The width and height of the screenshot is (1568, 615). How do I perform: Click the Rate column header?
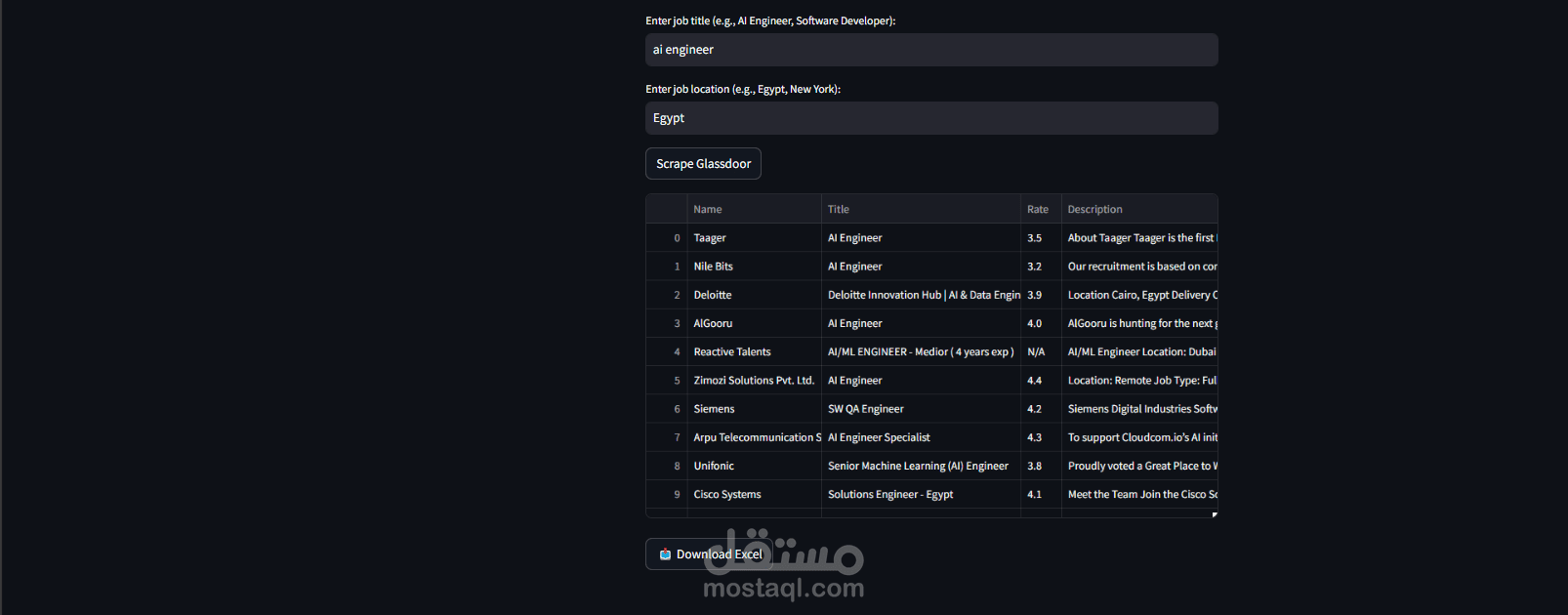point(1041,209)
